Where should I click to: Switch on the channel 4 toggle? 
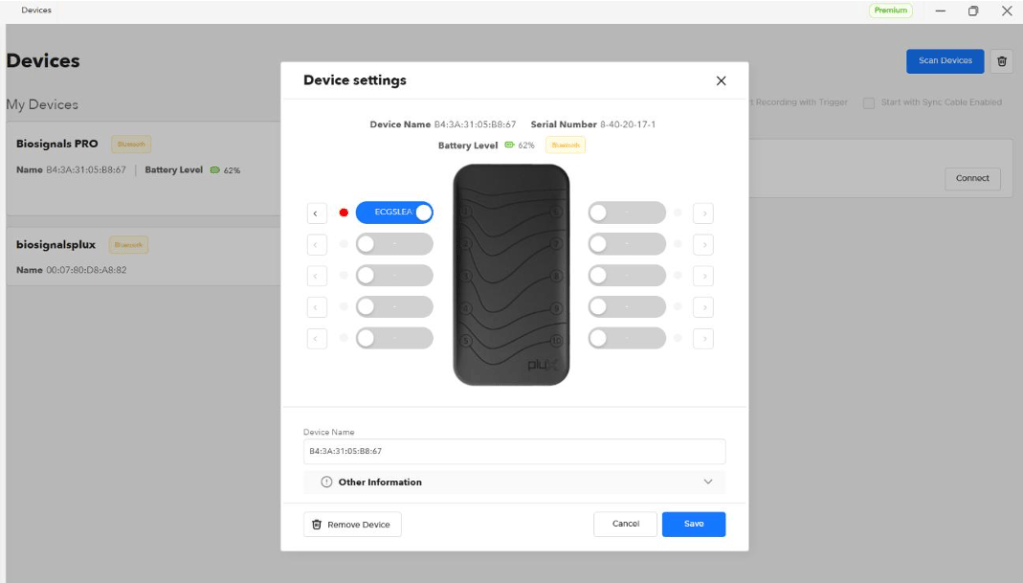click(x=394, y=306)
